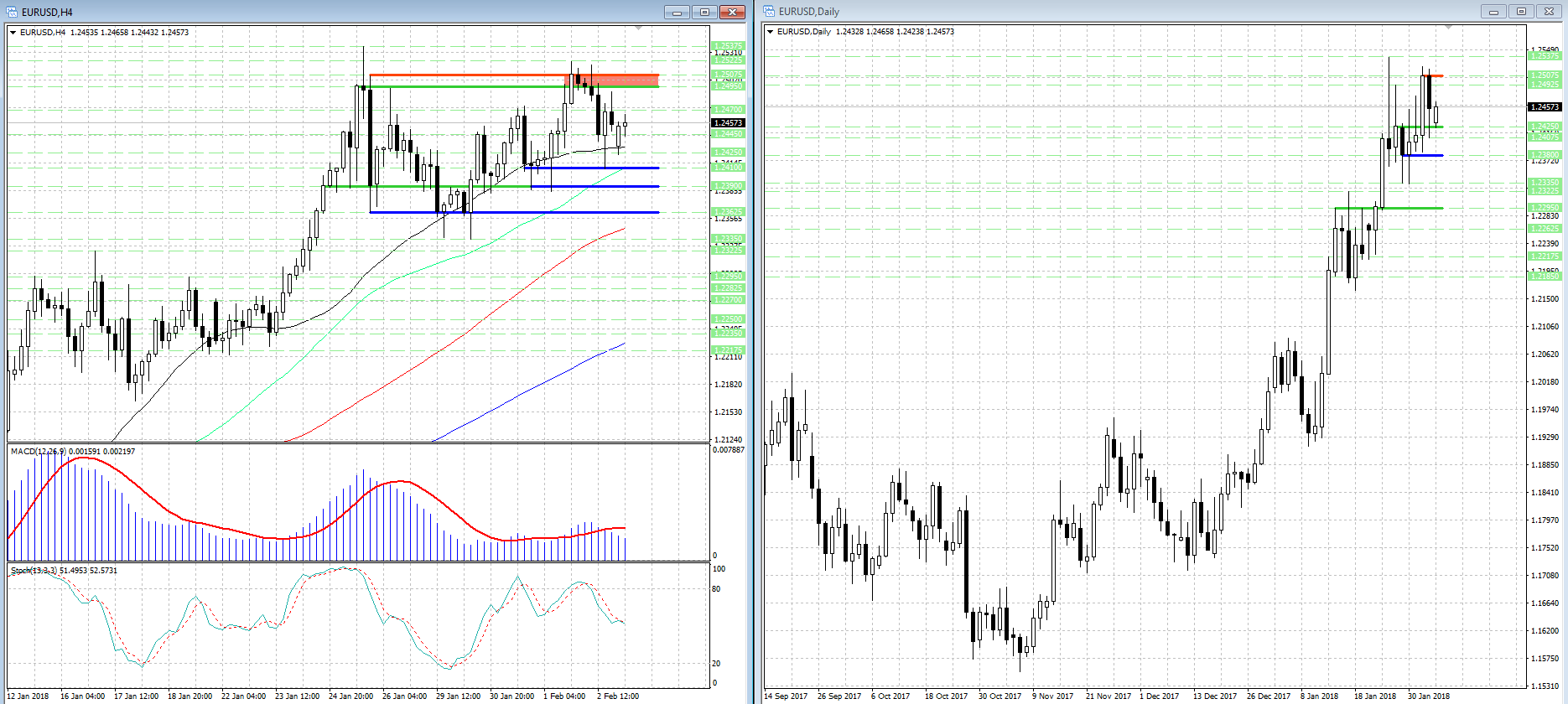
Task: Minimize the EURUSD,H4 chart window
Action: pos(677,12)
